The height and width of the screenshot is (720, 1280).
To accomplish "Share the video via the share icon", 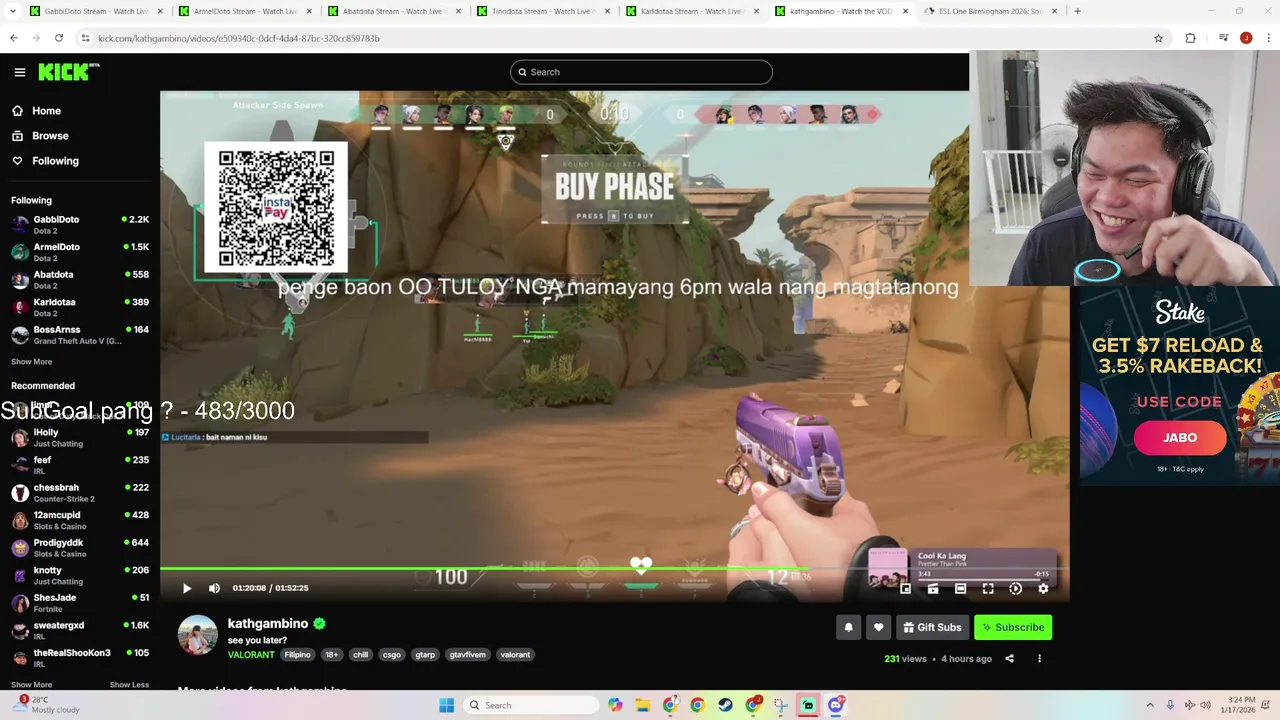I will (1009, 659).
